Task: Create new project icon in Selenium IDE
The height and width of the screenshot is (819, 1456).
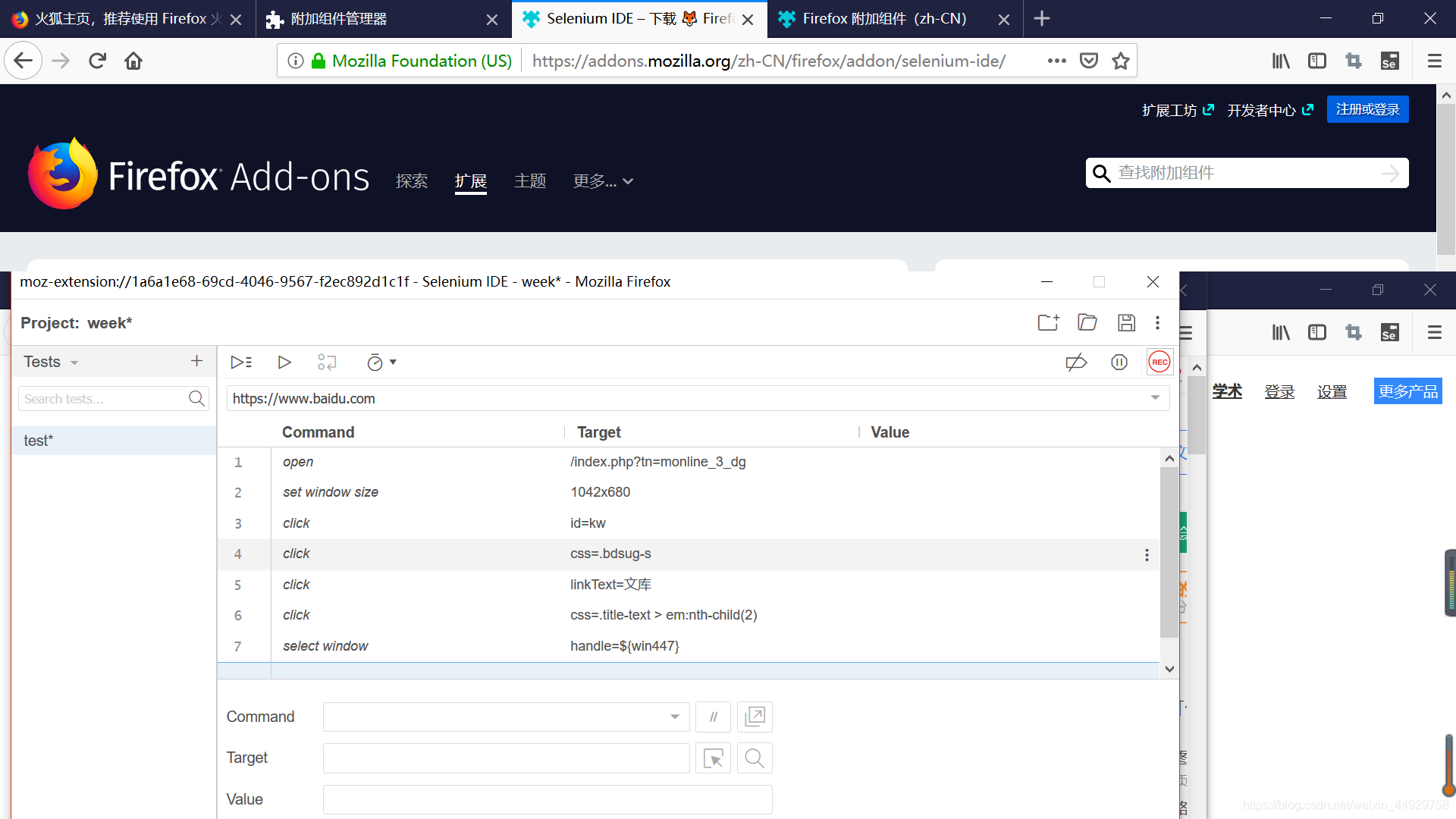Action: (1049, 322)
